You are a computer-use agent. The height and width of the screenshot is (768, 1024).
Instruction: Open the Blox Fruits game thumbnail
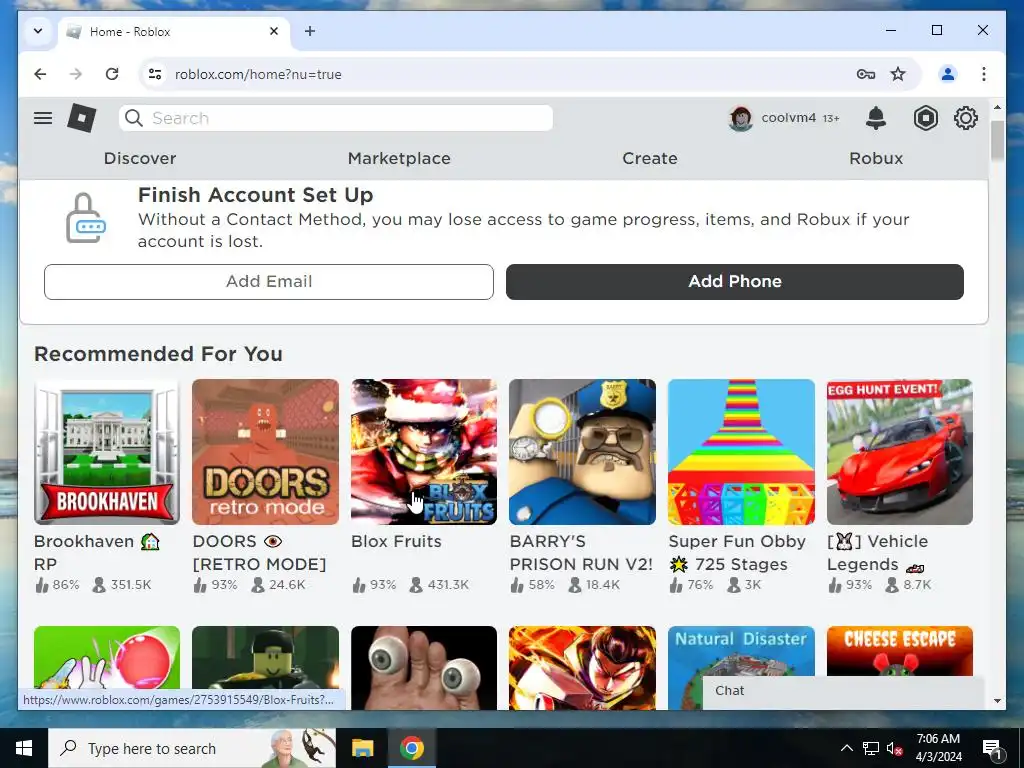point(424,452)
